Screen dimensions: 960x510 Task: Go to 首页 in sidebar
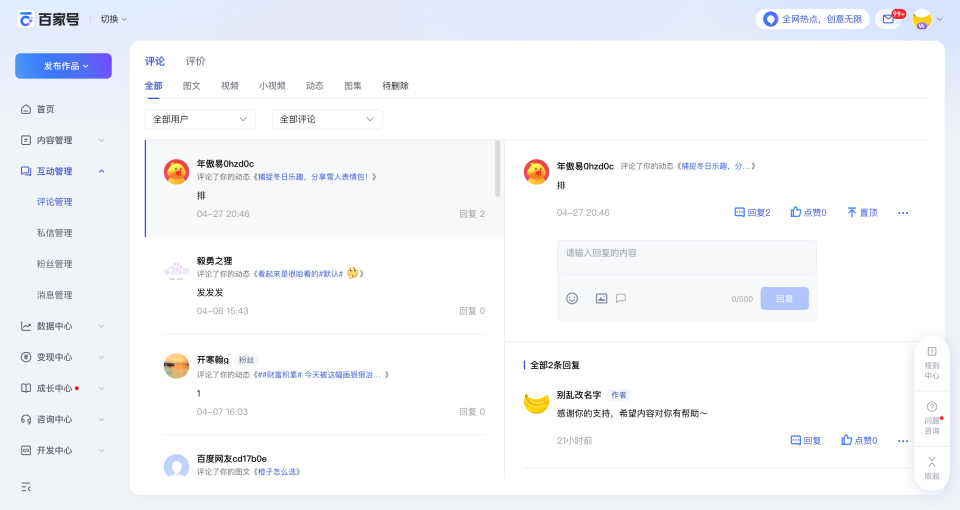pos(45,109)
